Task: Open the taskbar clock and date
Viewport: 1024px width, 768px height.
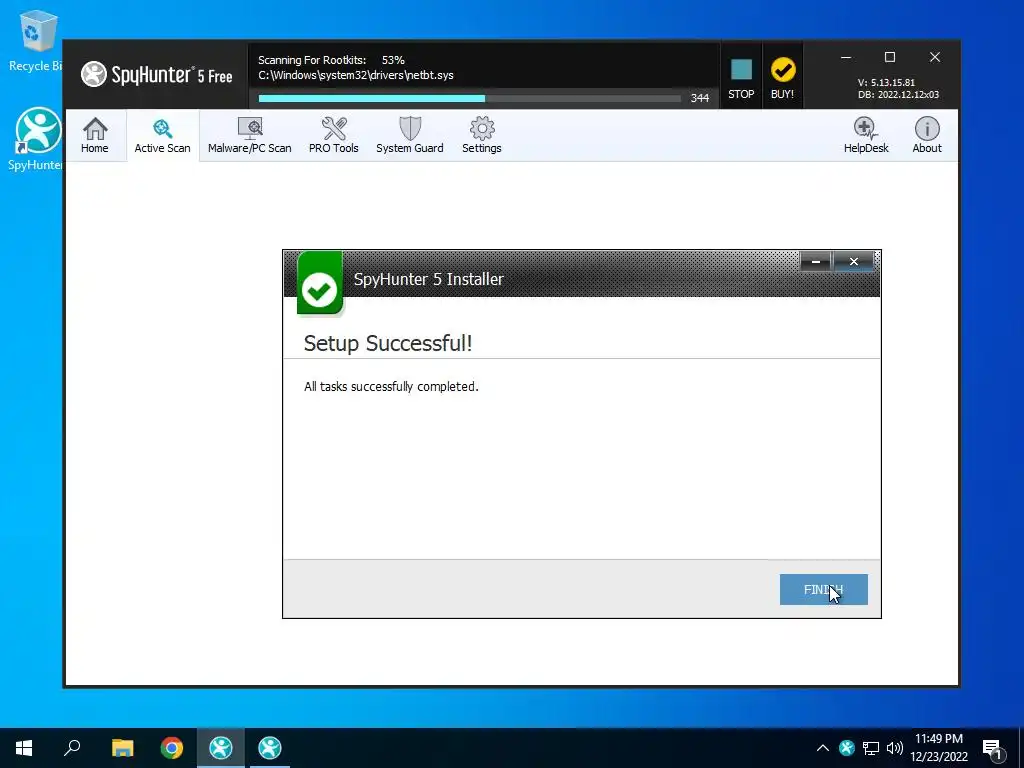Action: tap(939, 748)
